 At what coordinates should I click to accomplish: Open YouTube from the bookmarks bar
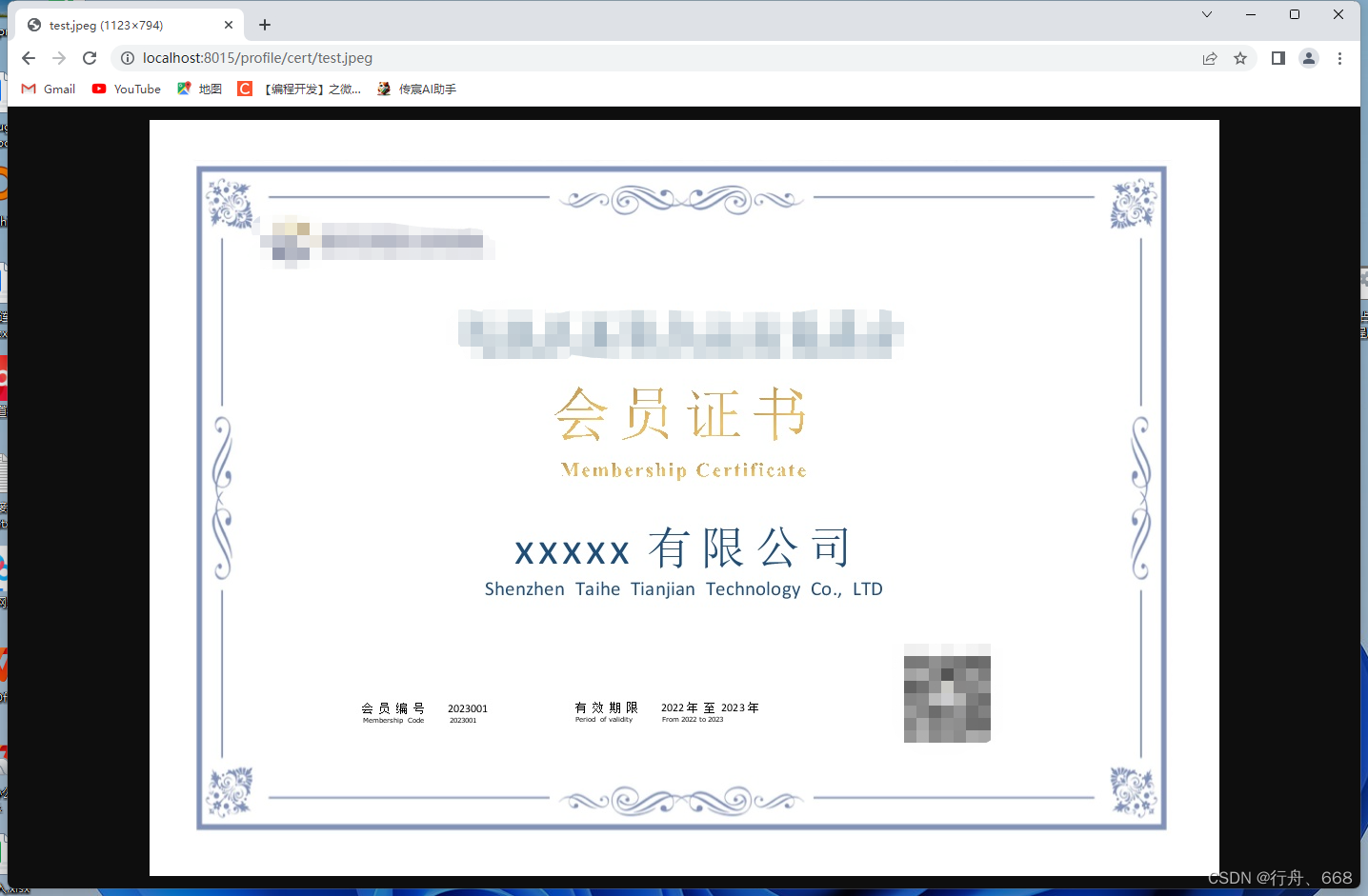point(125,89)
